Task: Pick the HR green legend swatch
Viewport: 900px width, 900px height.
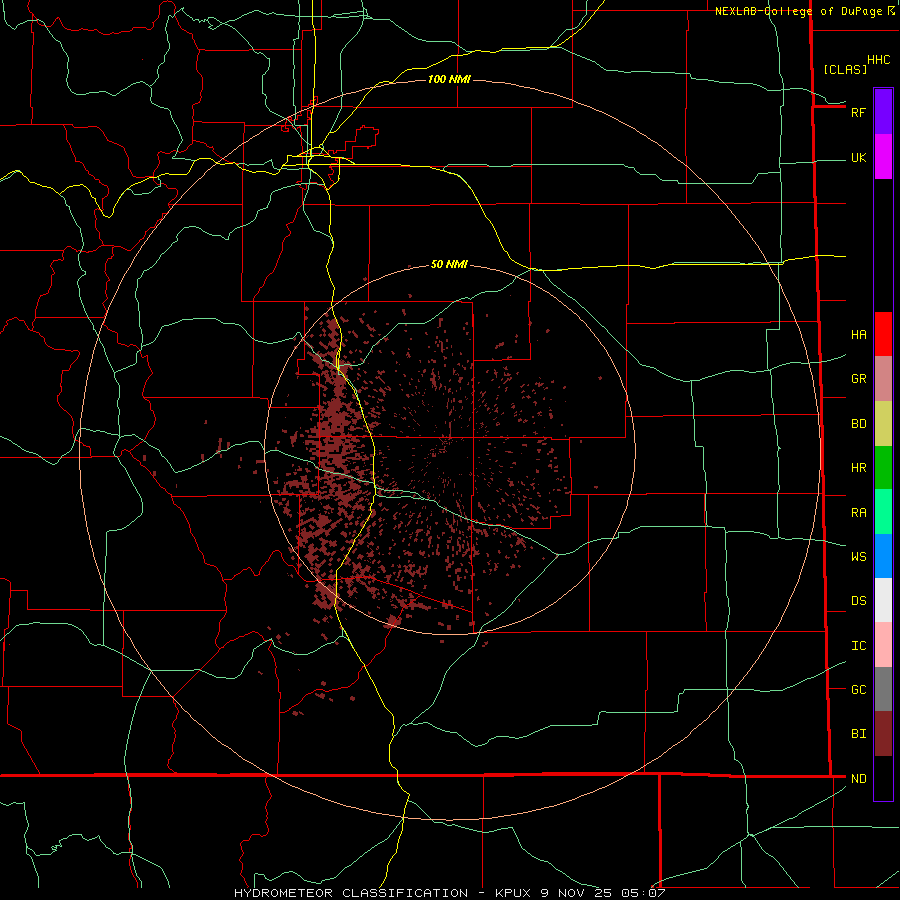Action: pos(883,467)
